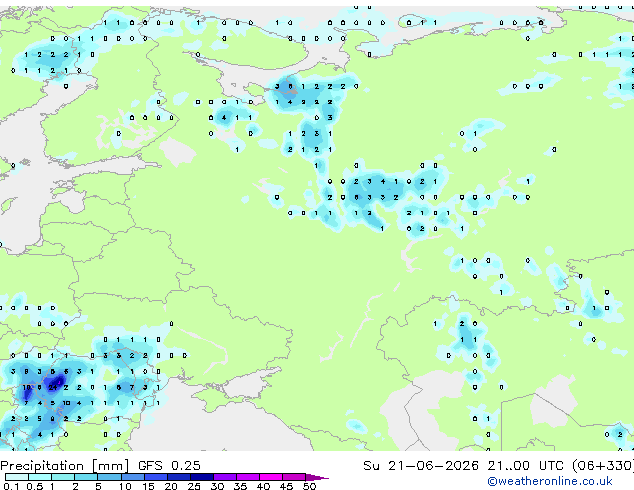Select the legend swatch between 5 and 10
634x490 pixels.
point(109,477)
